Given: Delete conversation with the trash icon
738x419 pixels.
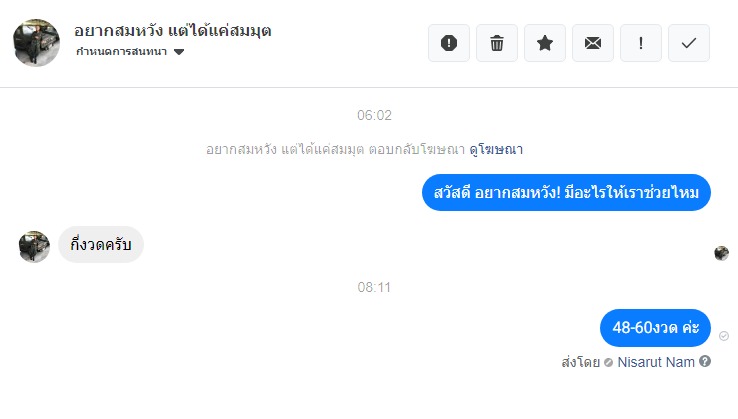Looking at the screenshot, I should click(x=497, y=43).
